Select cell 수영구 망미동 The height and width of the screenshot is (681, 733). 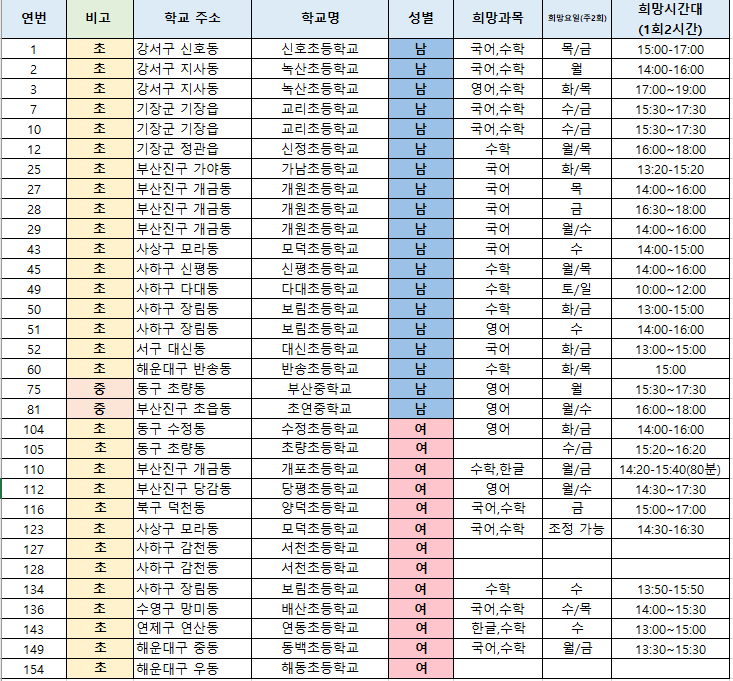click(x=192, y=609)
